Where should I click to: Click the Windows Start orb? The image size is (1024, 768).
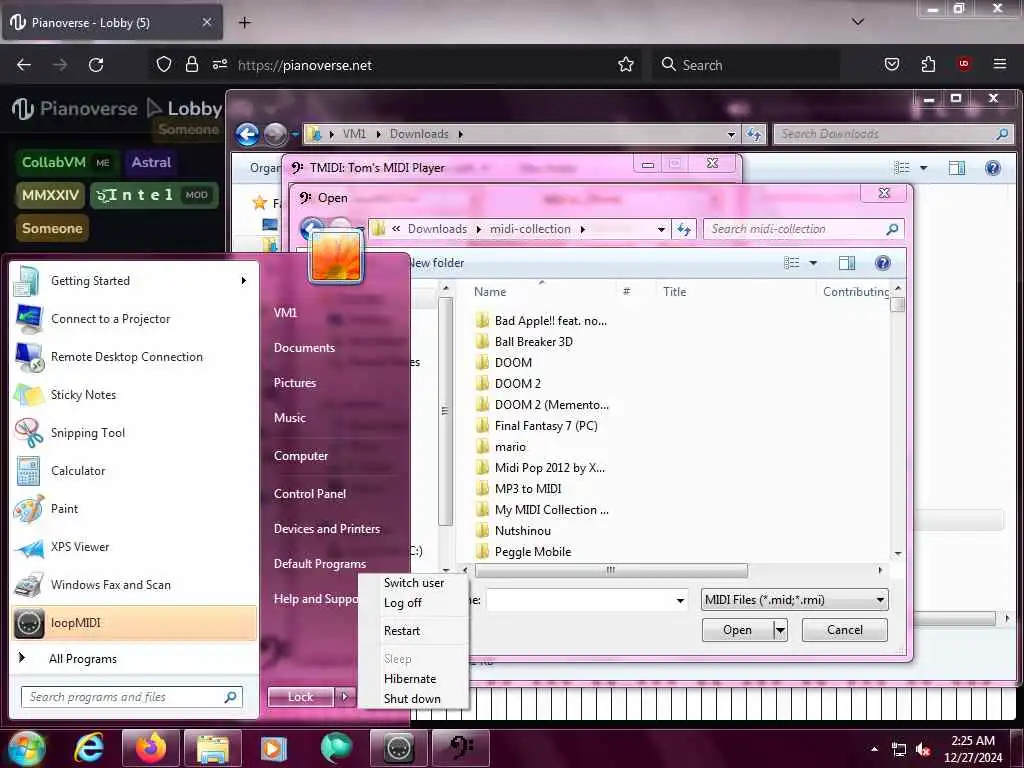coord(25,748)
